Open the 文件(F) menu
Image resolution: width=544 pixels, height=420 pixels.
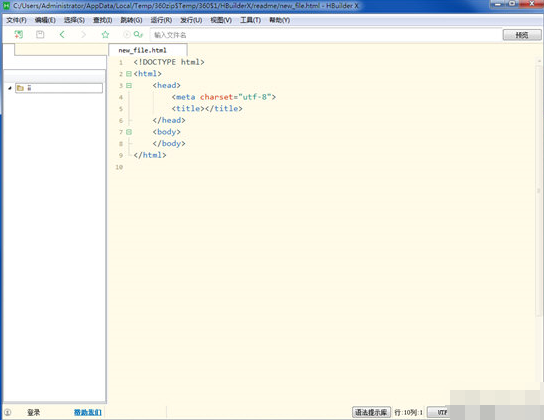tap(16, 20)
